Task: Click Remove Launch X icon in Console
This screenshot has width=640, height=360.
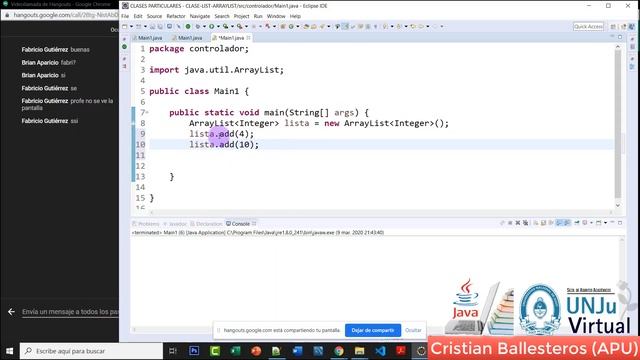Action: [518, 223]
